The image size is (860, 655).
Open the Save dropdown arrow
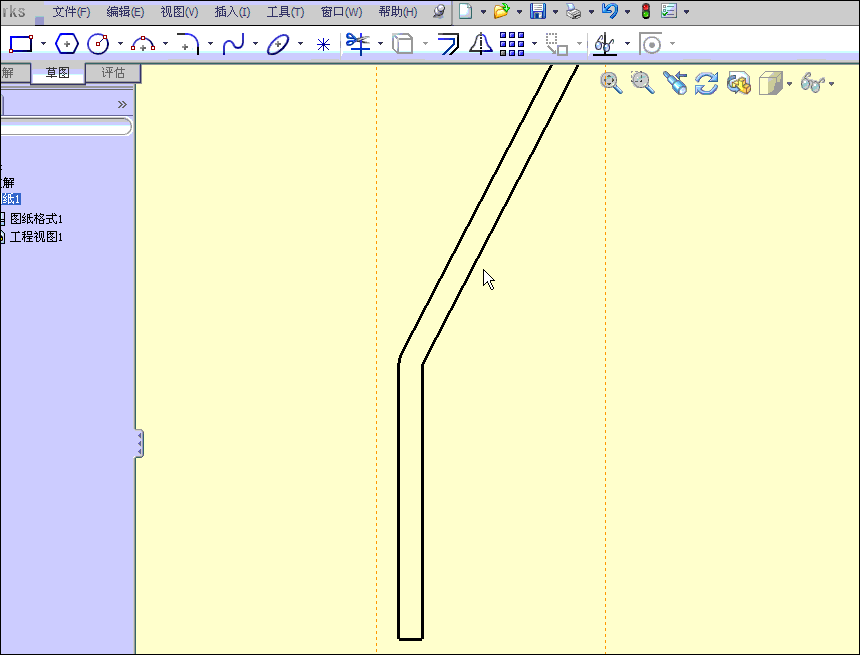[555, 12]
